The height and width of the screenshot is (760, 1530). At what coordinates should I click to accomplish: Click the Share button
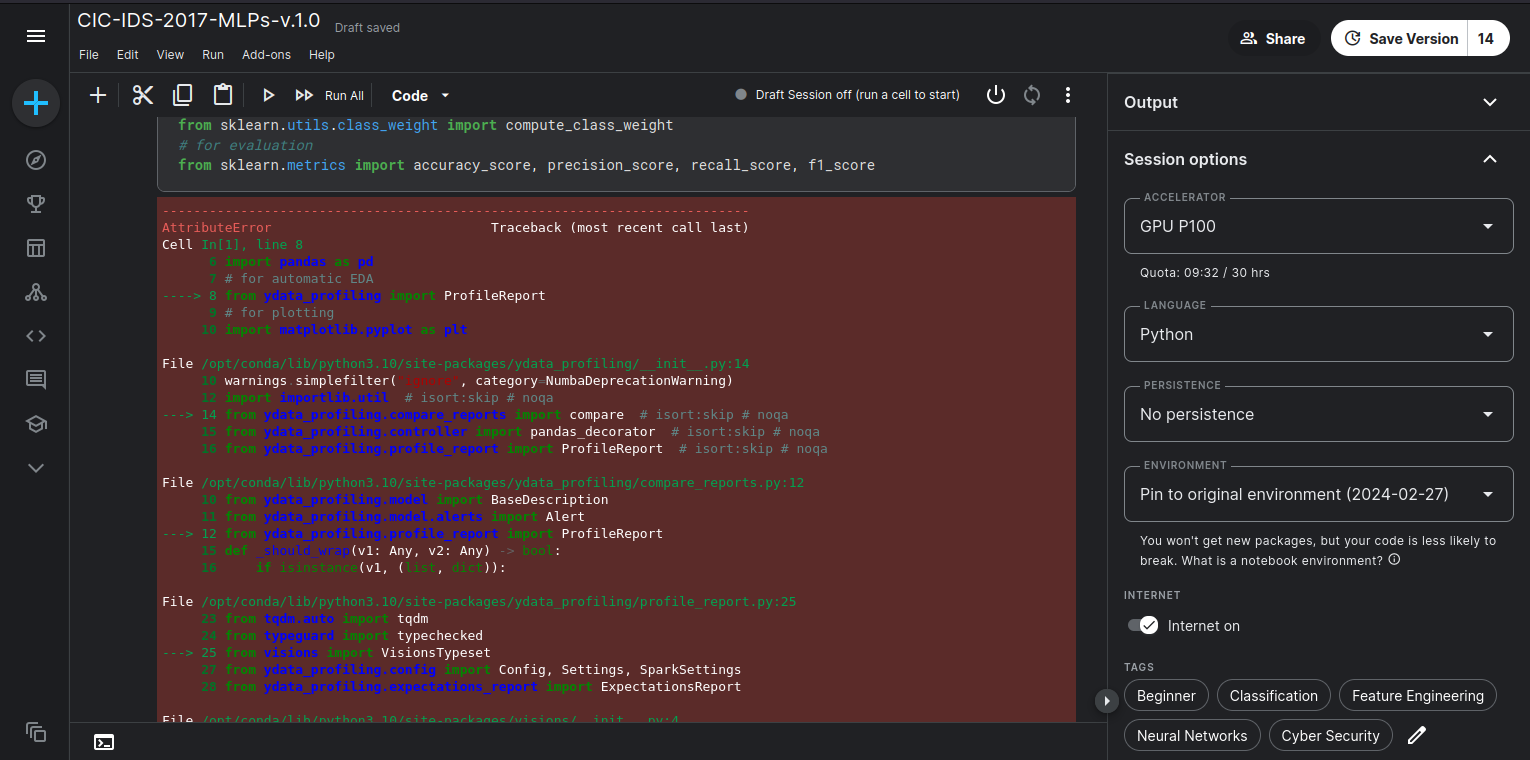click(1273, 38)
